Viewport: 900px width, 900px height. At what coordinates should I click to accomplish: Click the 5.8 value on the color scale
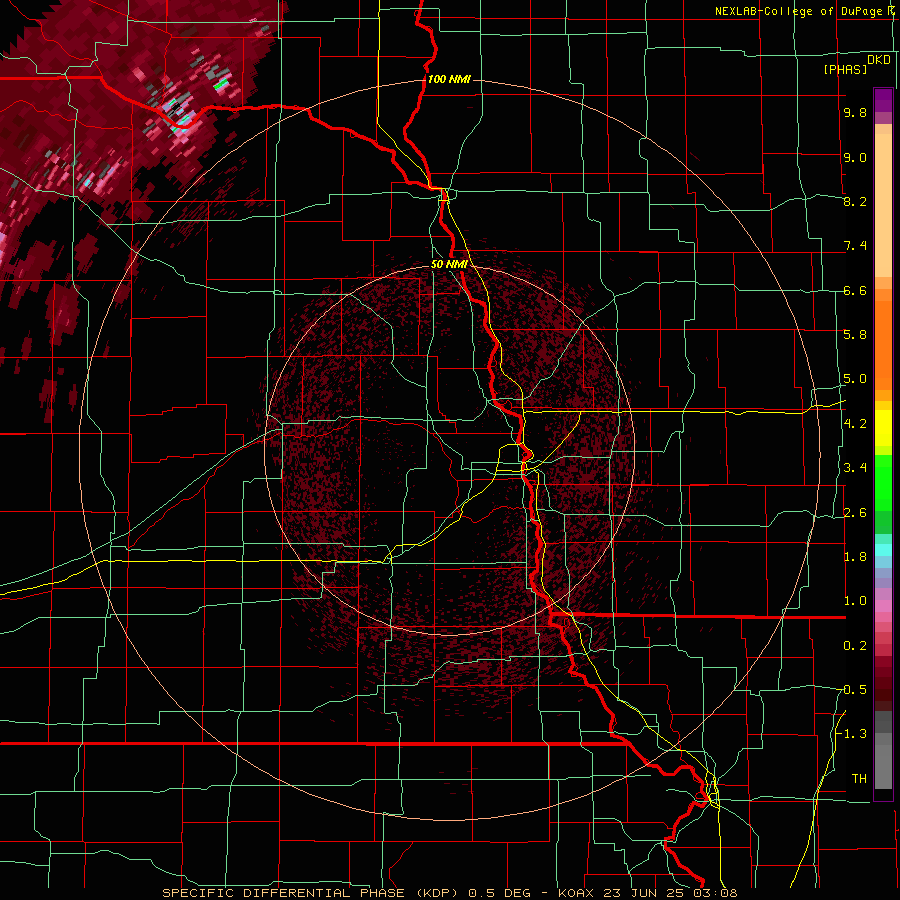(855, 334)
